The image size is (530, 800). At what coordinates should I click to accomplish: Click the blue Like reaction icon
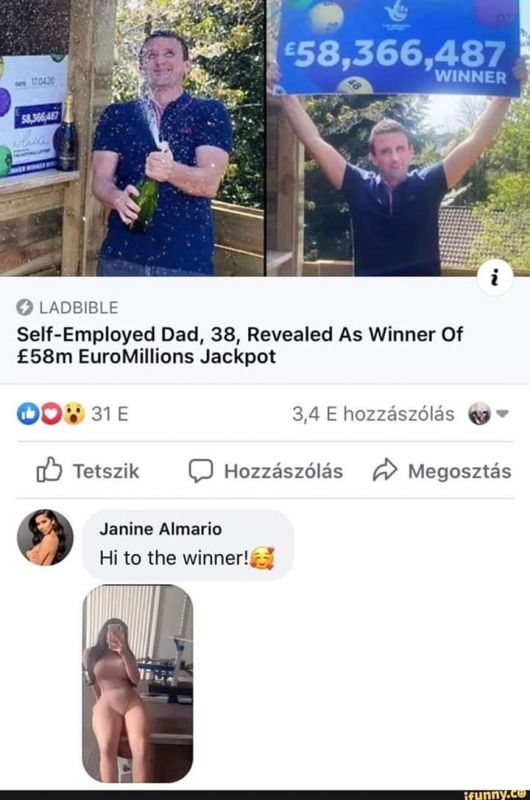28,414
